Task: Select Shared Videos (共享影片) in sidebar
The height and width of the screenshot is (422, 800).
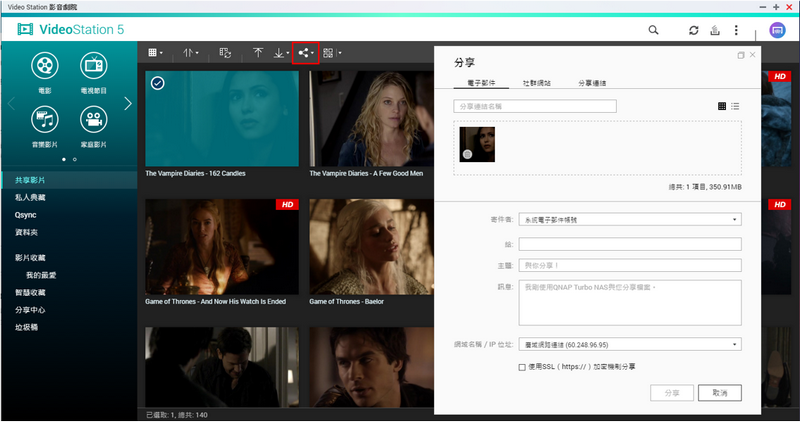Action: [x=69, y=180]
